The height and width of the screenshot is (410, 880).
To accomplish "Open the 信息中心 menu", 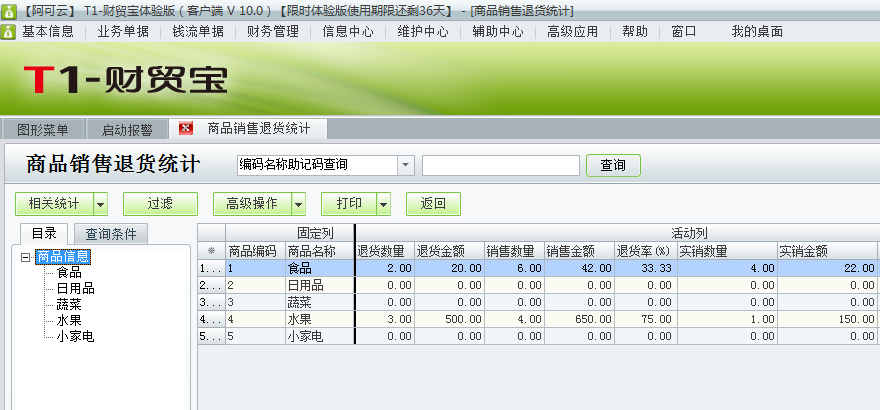I will (x=348, y=32).
